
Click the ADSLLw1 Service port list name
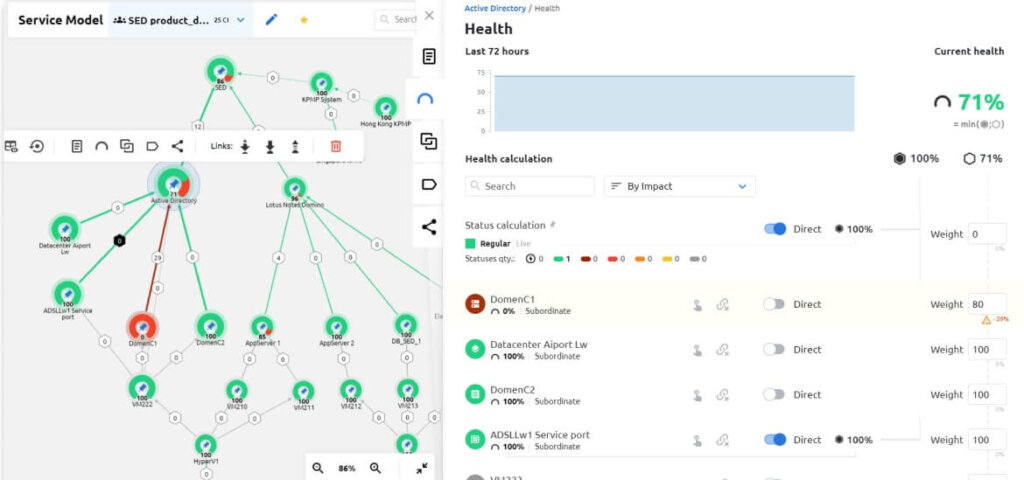[540, 435]
